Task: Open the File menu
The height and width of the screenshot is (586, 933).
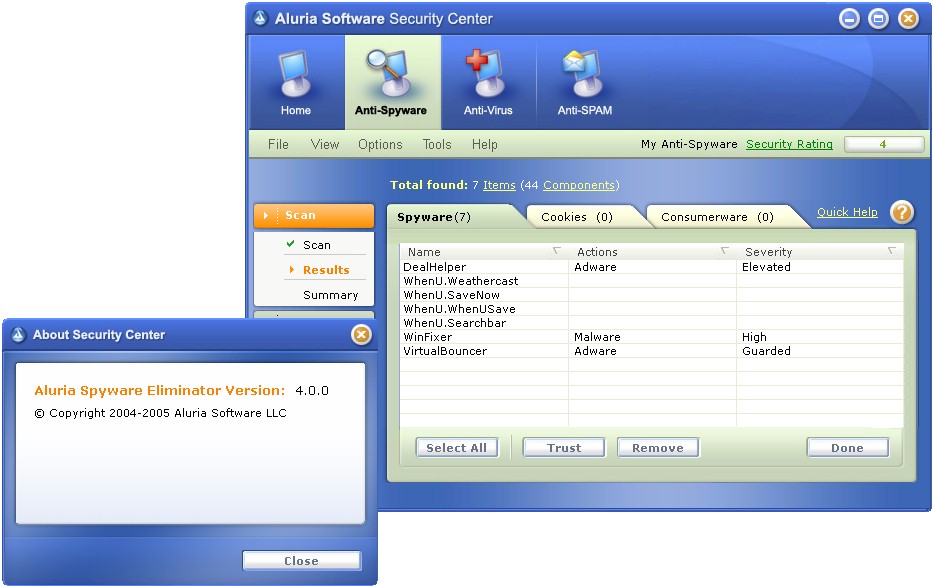Action: pyautogui.click(x=278, y=145)
